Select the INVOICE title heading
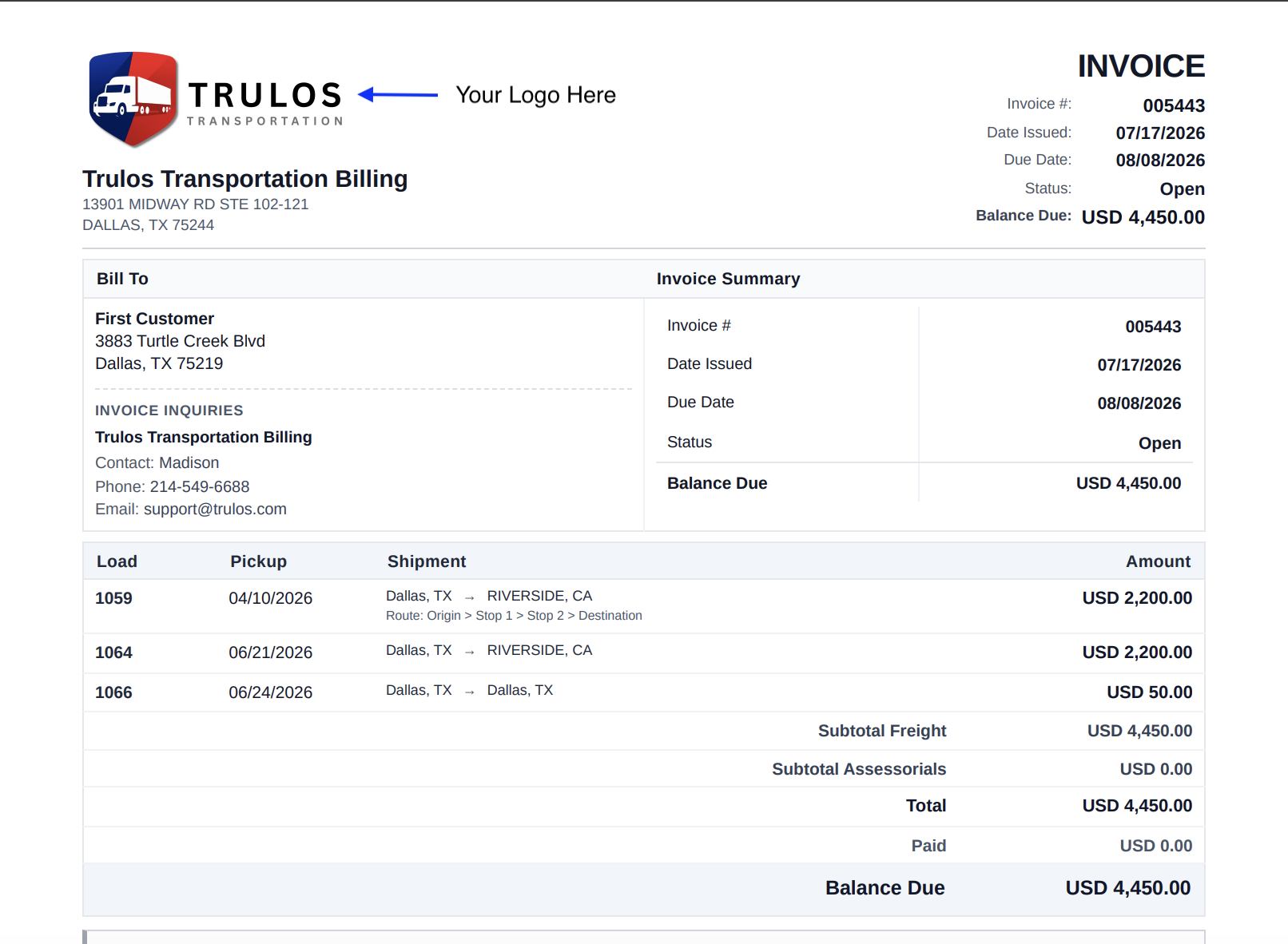 tap(1141, 66)
